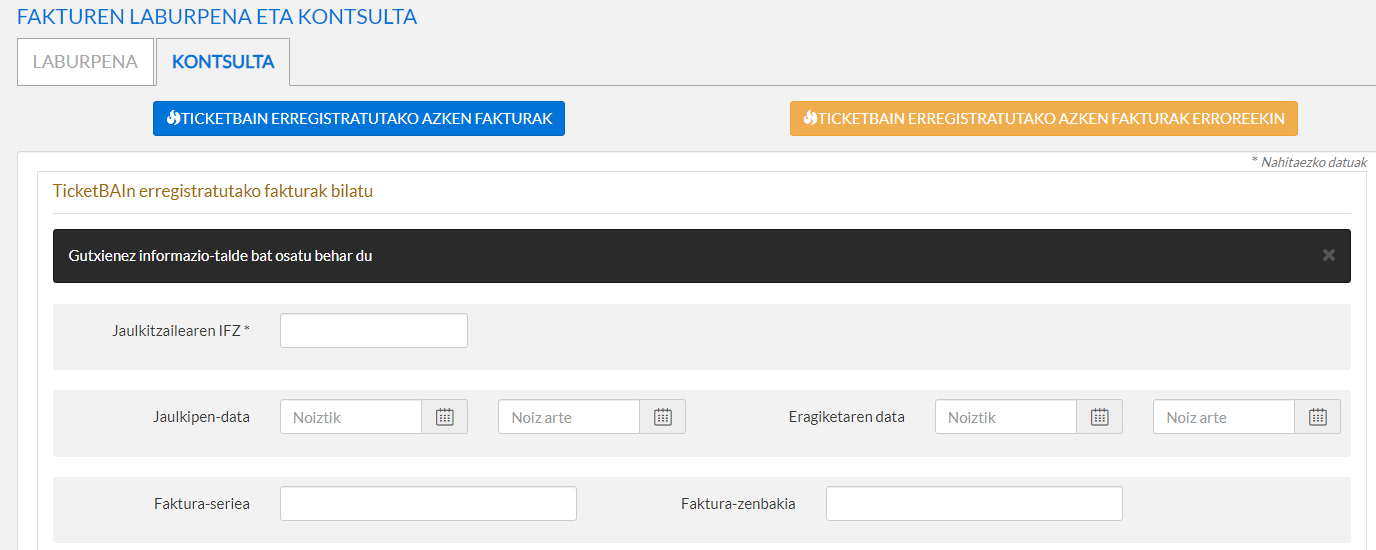The height and width of the screenshot is (550, 1376).
Task: Click the flame icon on the orange button
Action: (x=810, y=118)
